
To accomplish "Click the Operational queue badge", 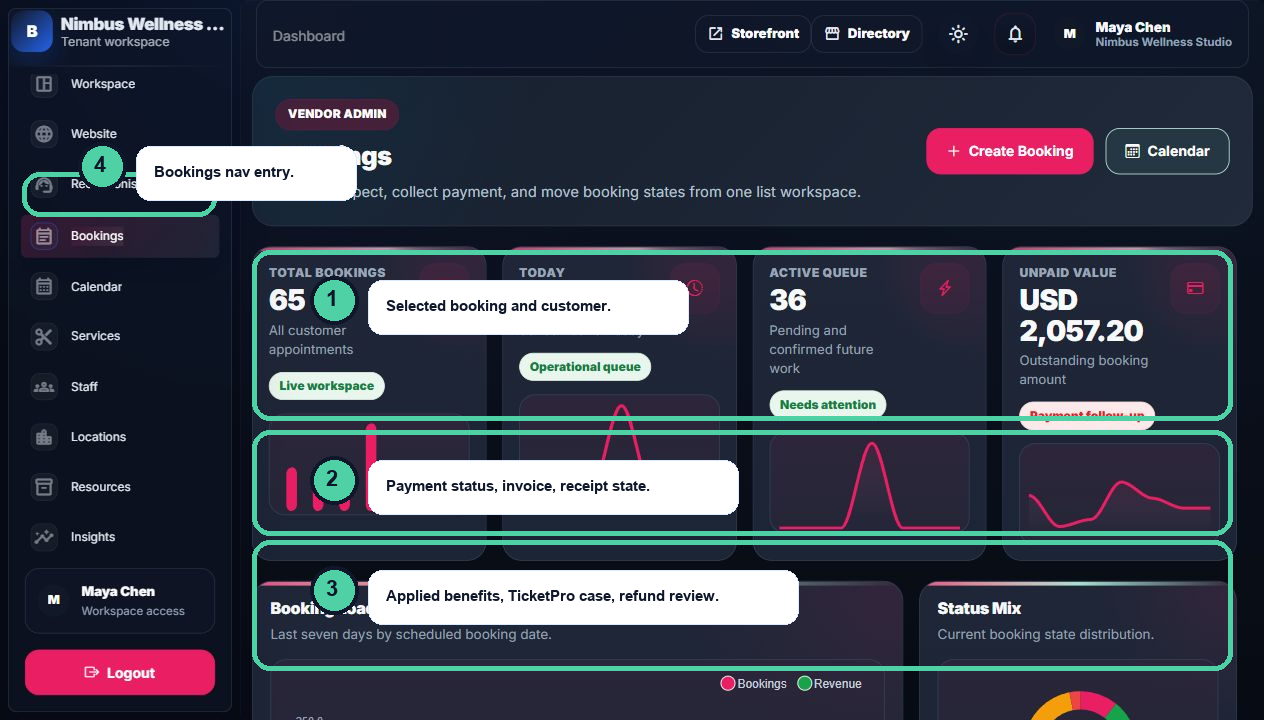I will pos(585,367).
